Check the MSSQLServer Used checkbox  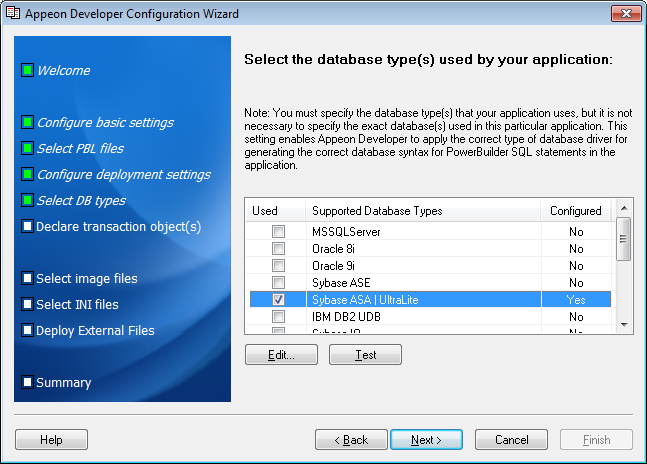pyautogui.click(x=279, y=231)
